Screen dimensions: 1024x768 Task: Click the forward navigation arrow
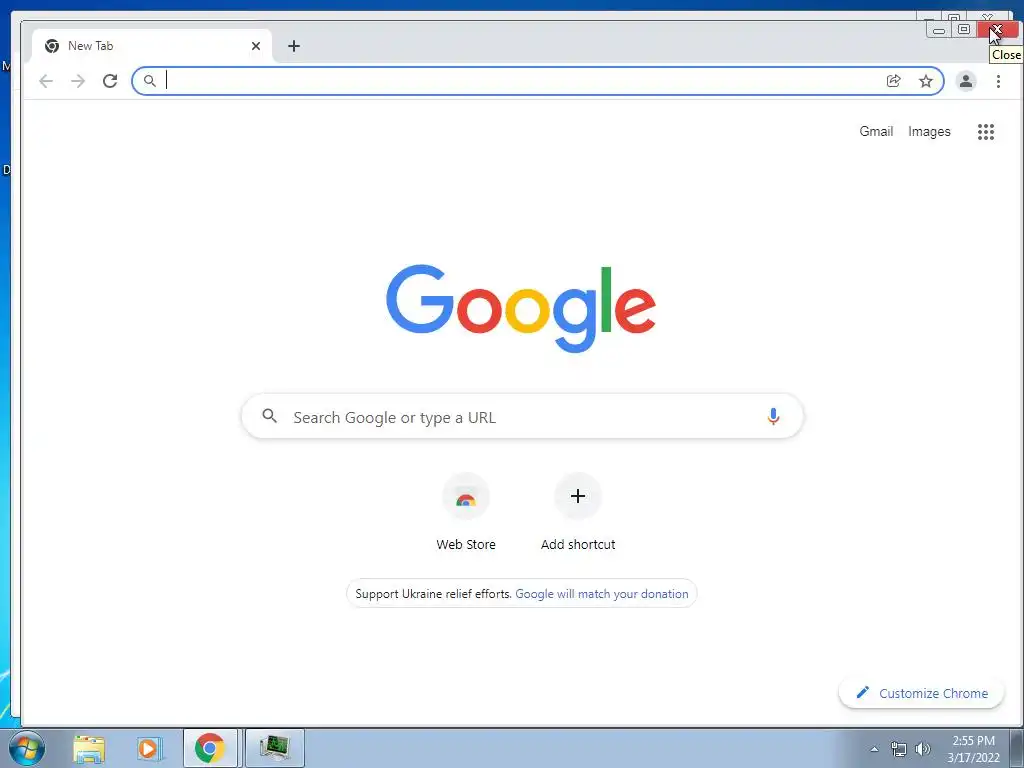coord(78,81)
